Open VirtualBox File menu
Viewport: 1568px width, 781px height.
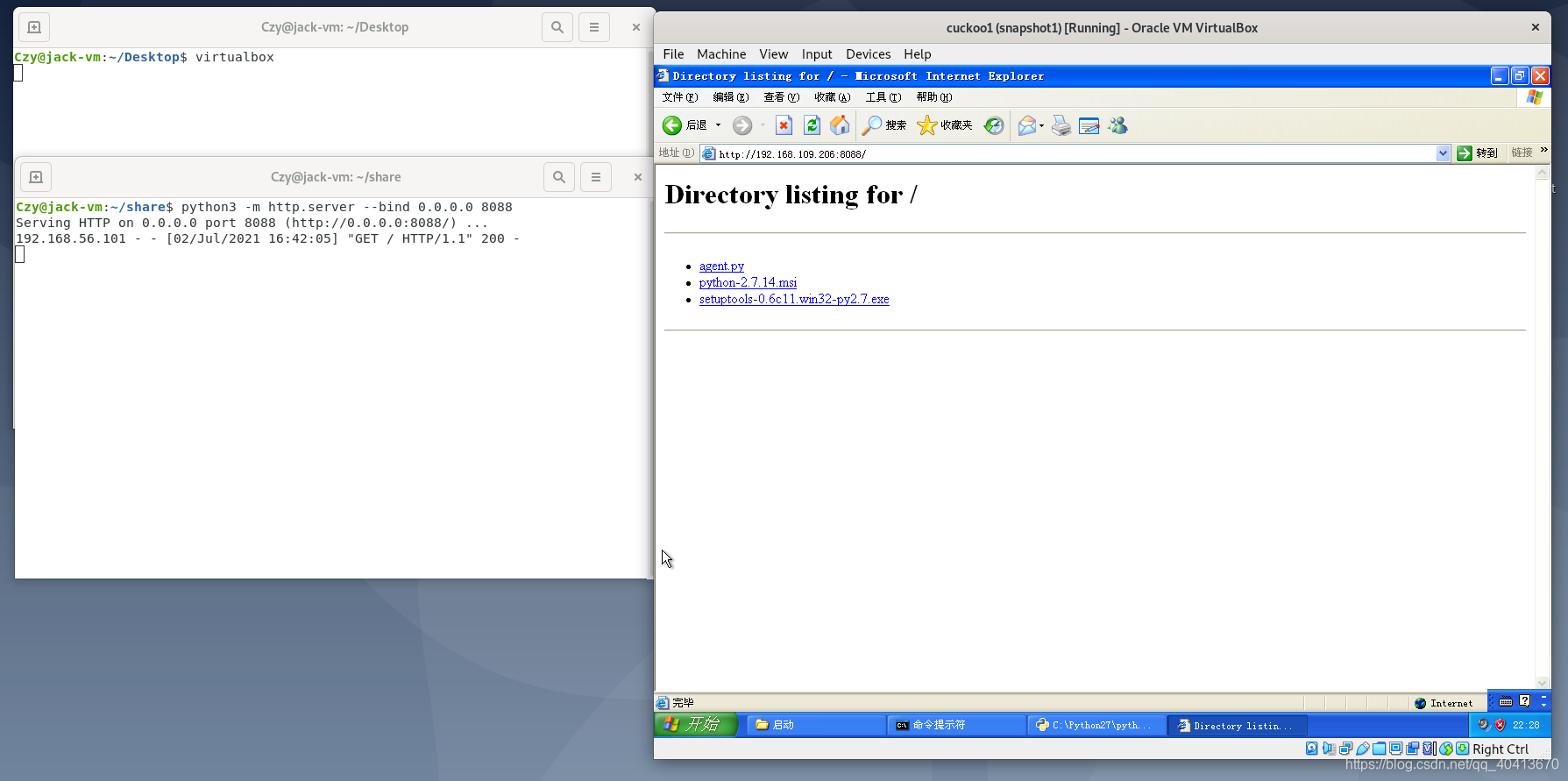click(x=673, y=54)
